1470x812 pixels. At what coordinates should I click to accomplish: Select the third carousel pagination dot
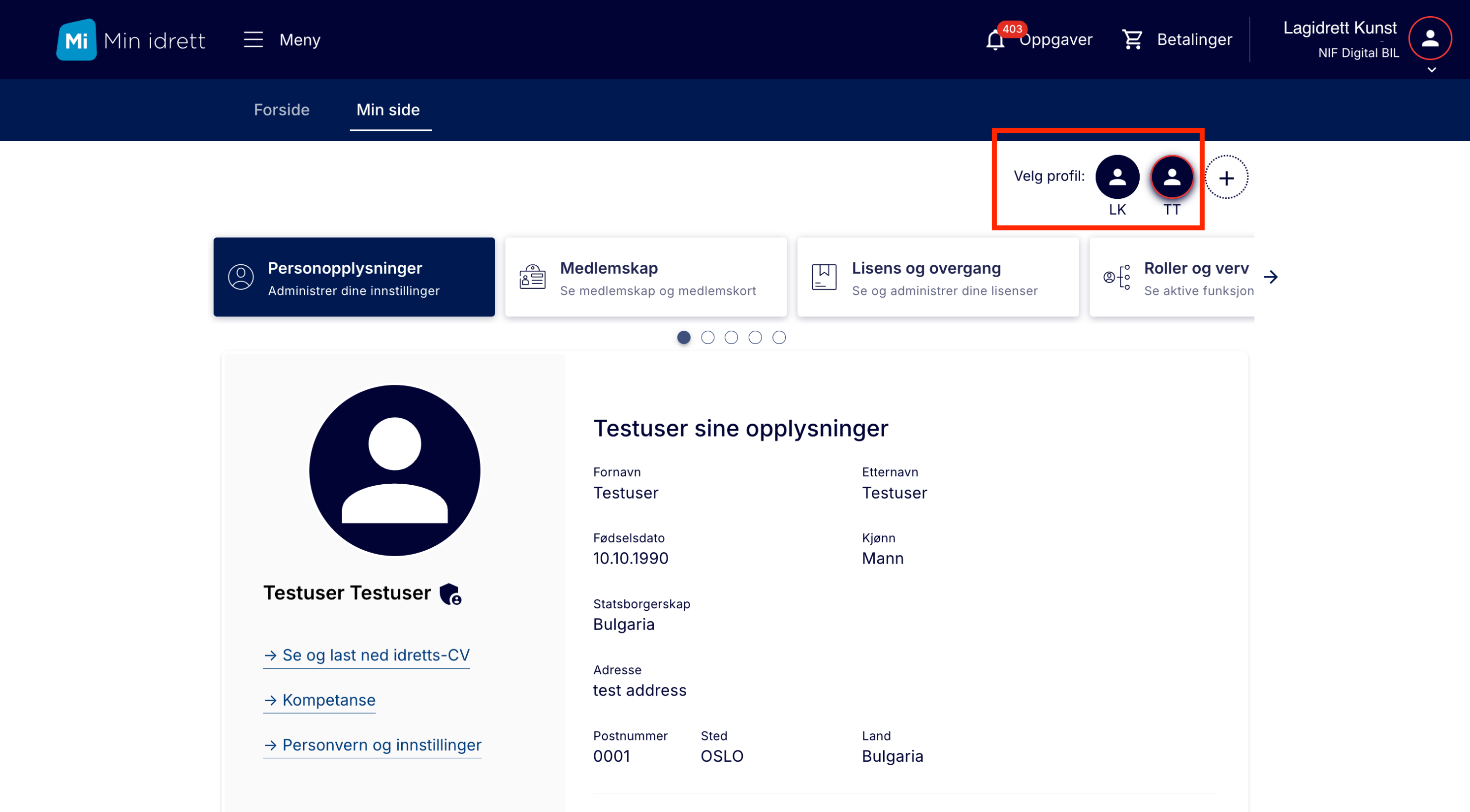731,337
